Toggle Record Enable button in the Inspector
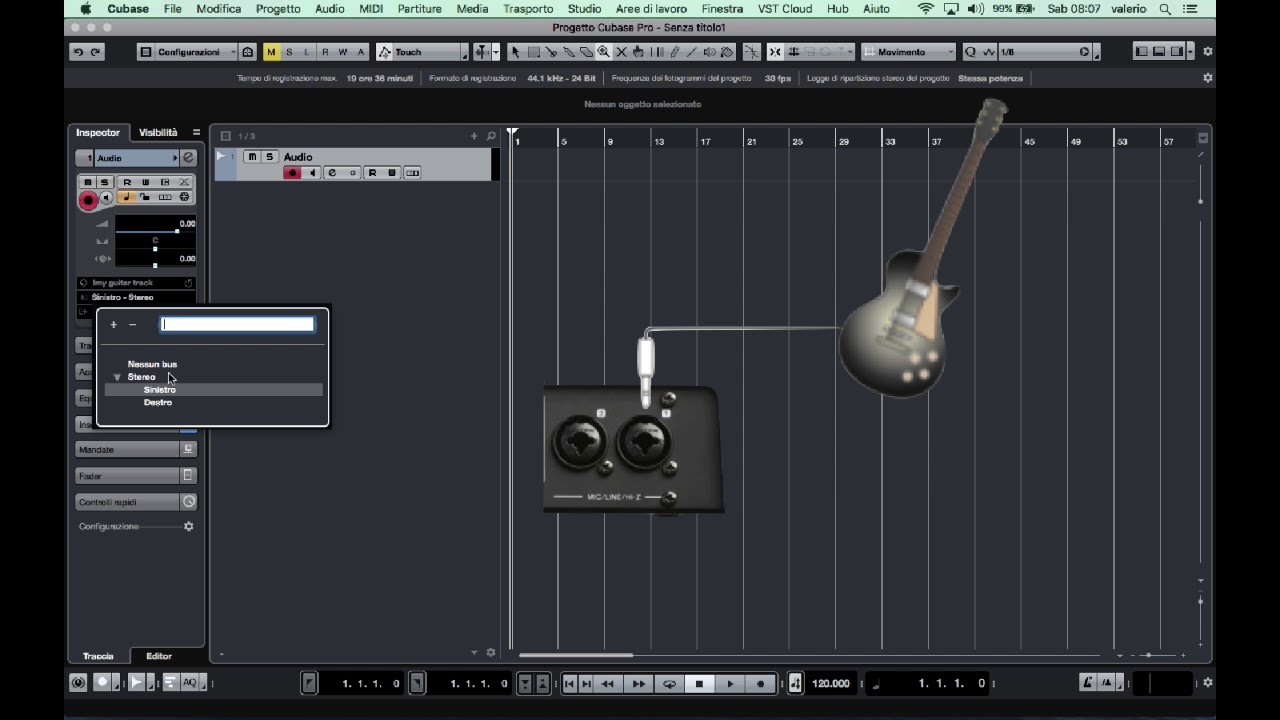The width and height of the screenshot is (1280, 720). coord(88,200)
